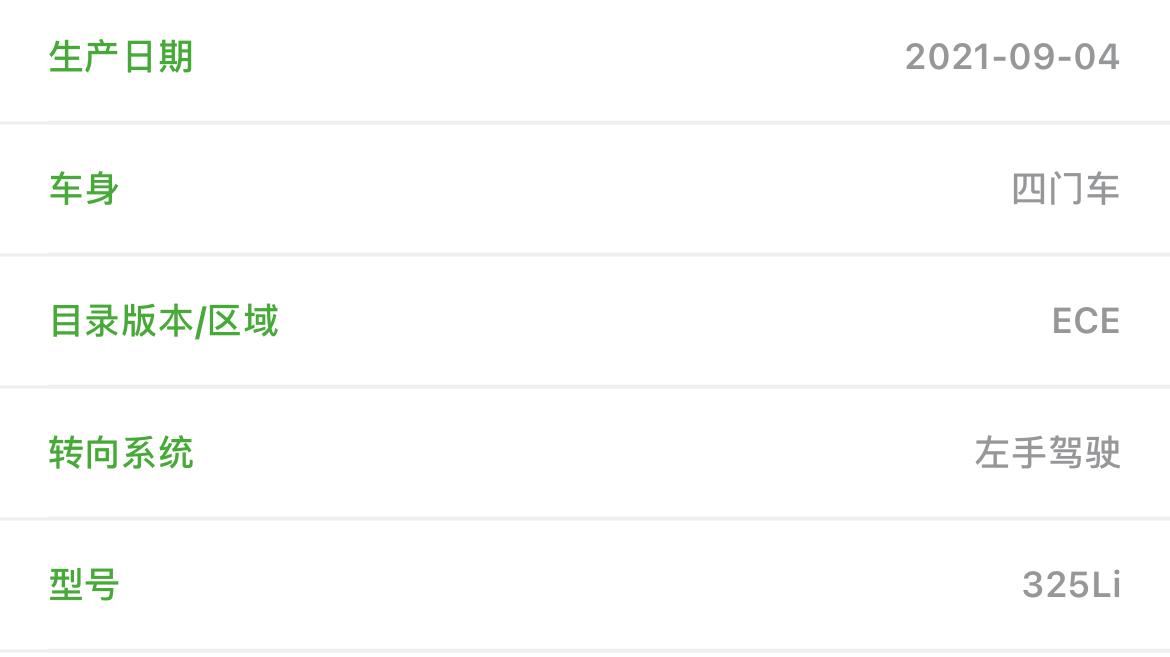Tap the 车身 label
Image resolution: width=1170 pixels, height=657 pixels.
pyautogui.click(x=84, y=189)
